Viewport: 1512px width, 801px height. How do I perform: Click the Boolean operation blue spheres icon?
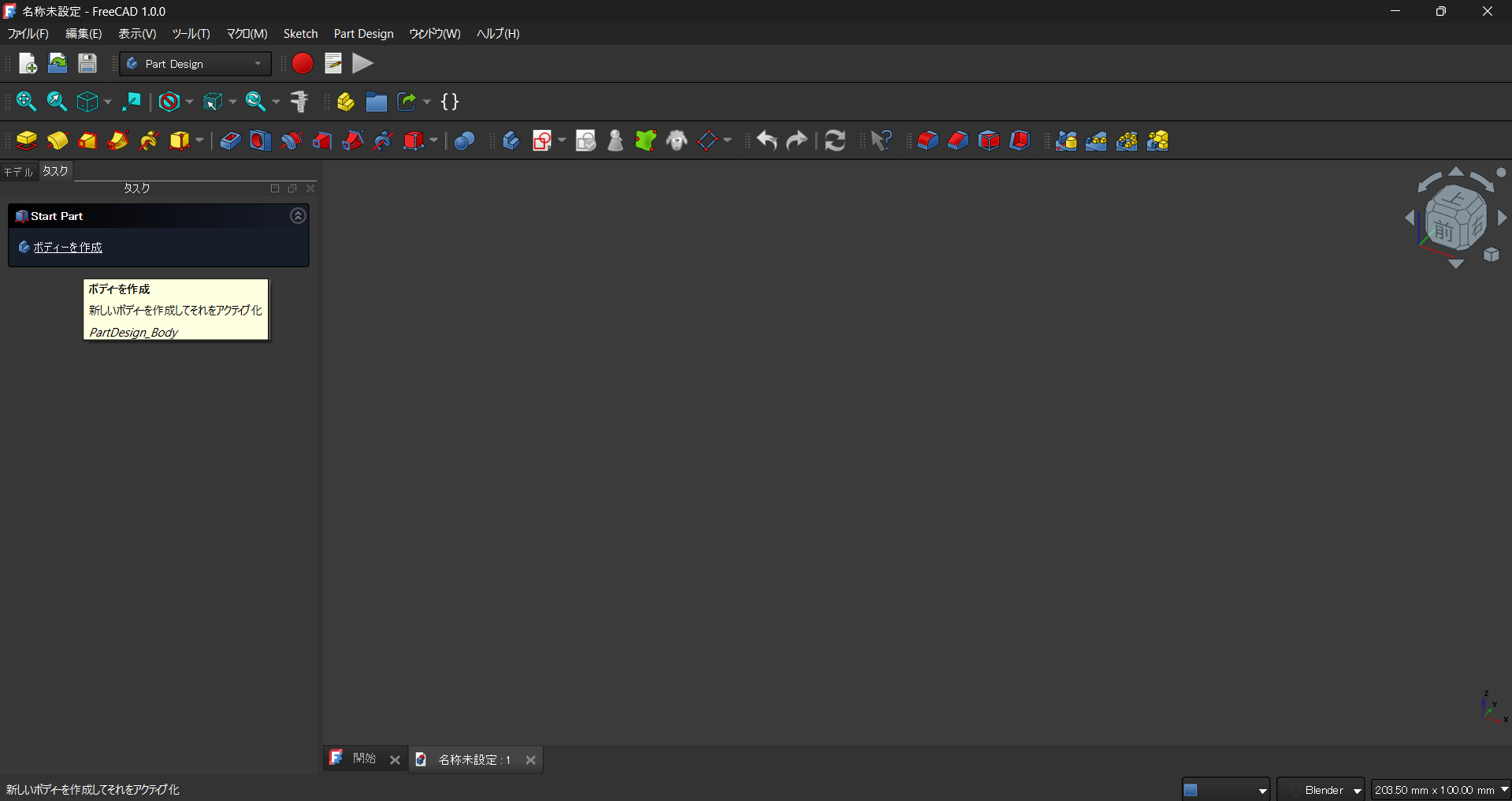pyautogui.click(x=465, y=141)
